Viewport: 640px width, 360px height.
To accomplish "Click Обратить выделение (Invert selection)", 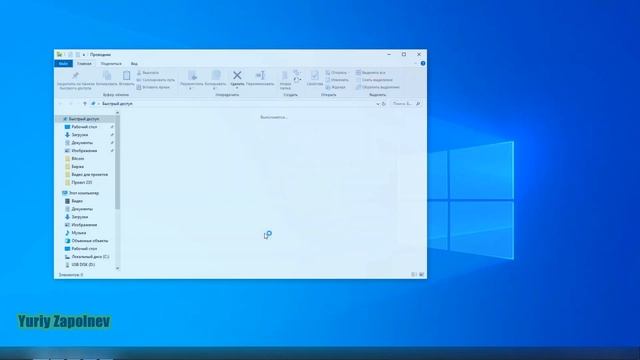I will [378, 87].
